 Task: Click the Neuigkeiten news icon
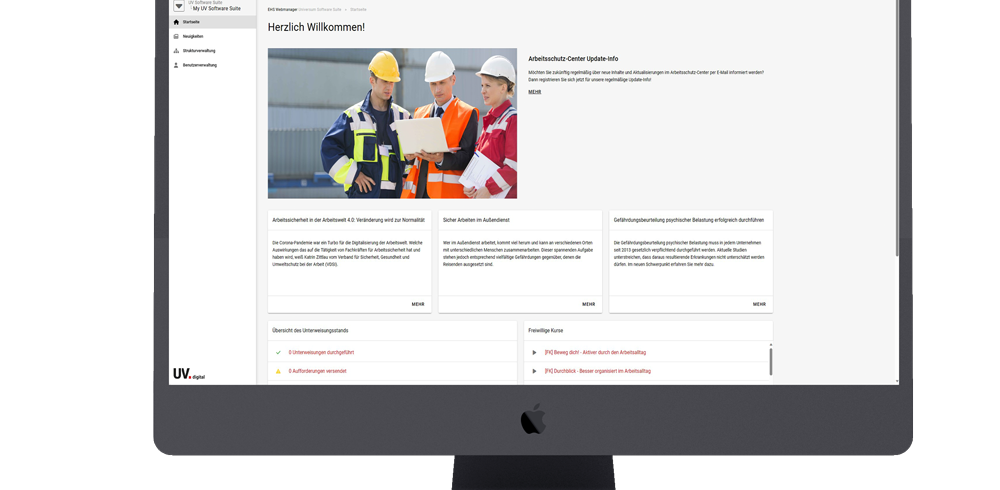(177, 36)
